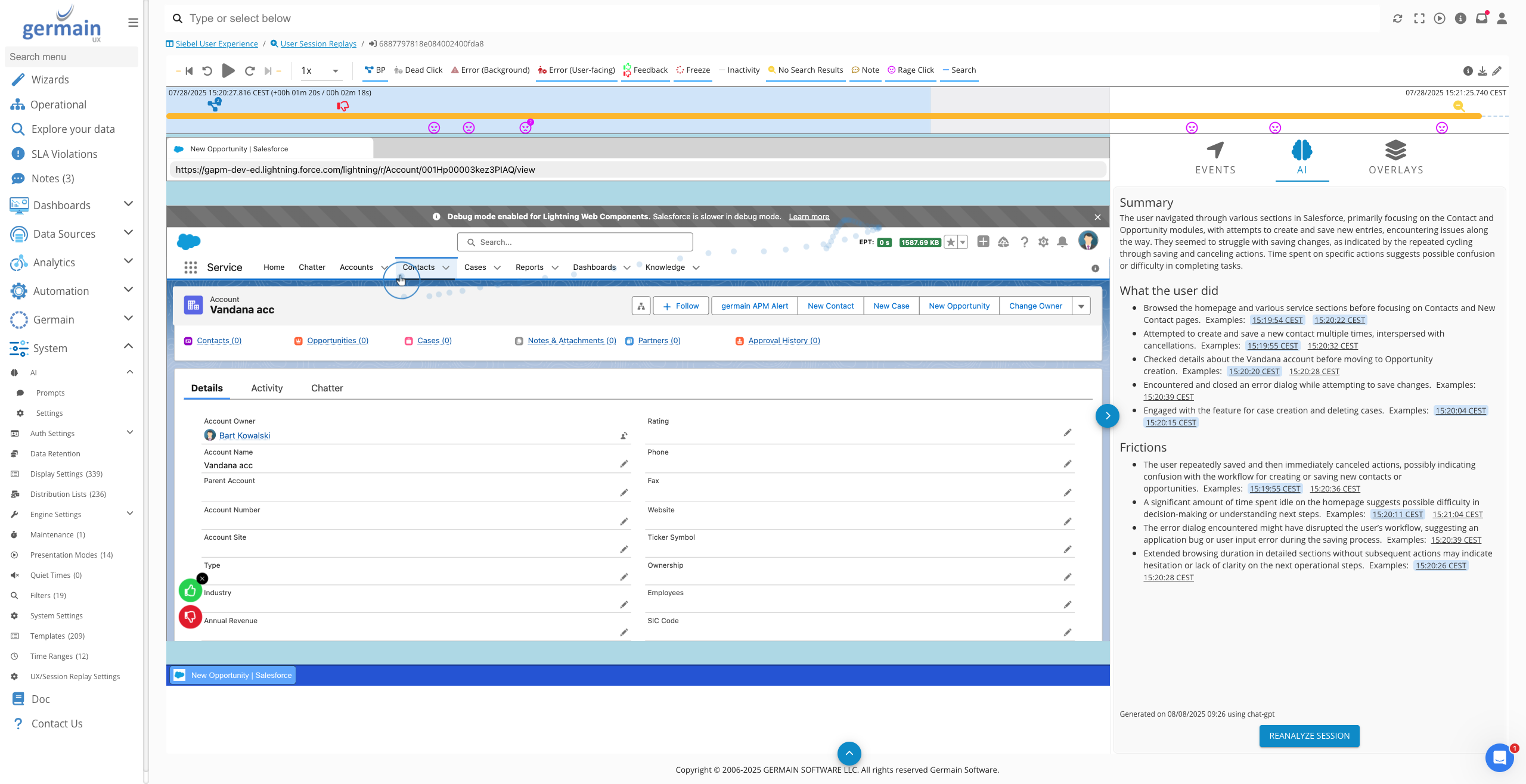Click the rewind replay icon
The height and width of the screenshot is (784, 1526).
coord(207,70)
